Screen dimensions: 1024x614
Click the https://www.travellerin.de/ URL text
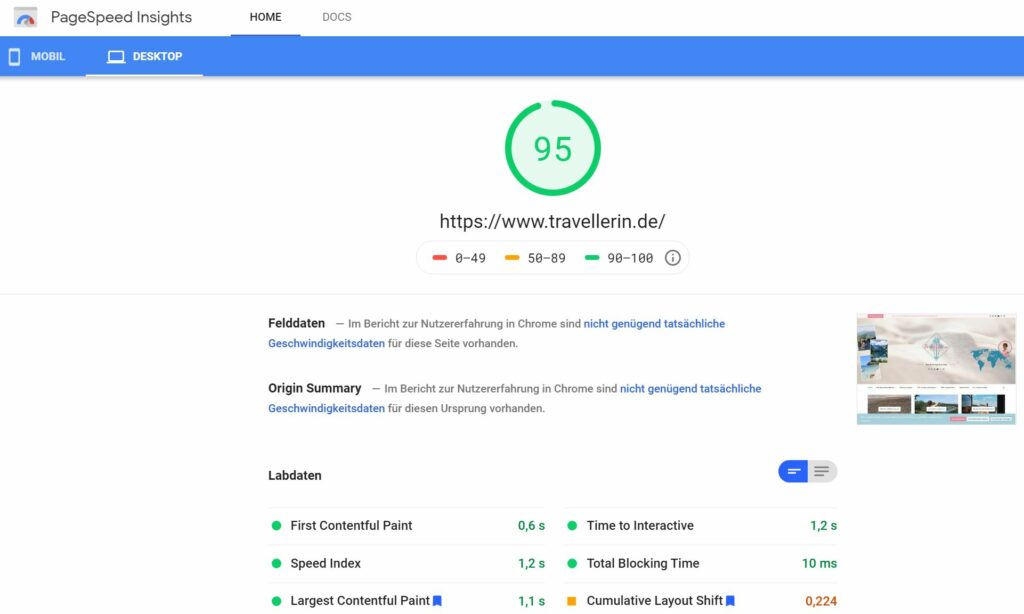pyautogui.click(x=552, y=221)
